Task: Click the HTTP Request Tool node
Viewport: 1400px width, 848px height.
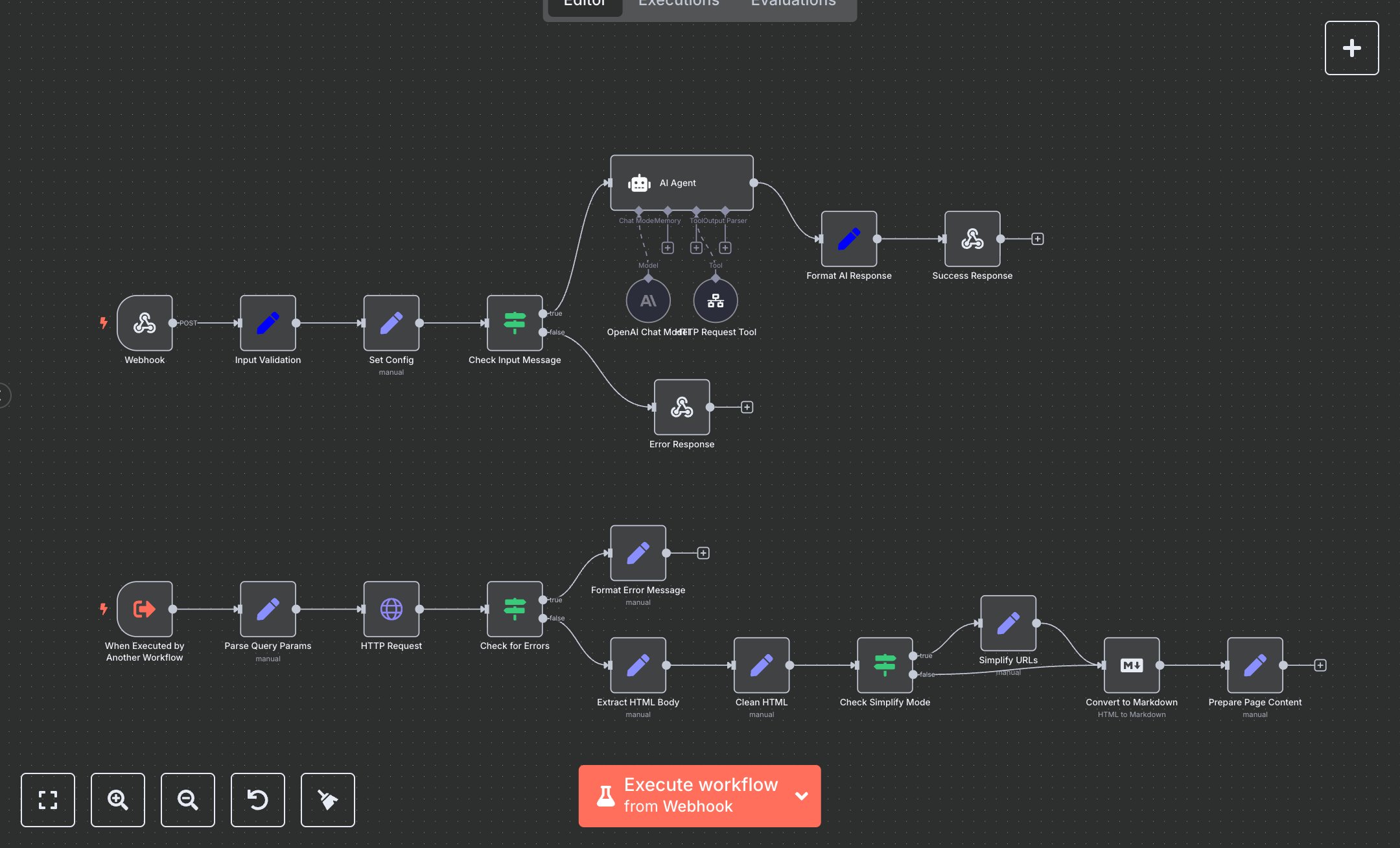Action: (x=716, y=300)
